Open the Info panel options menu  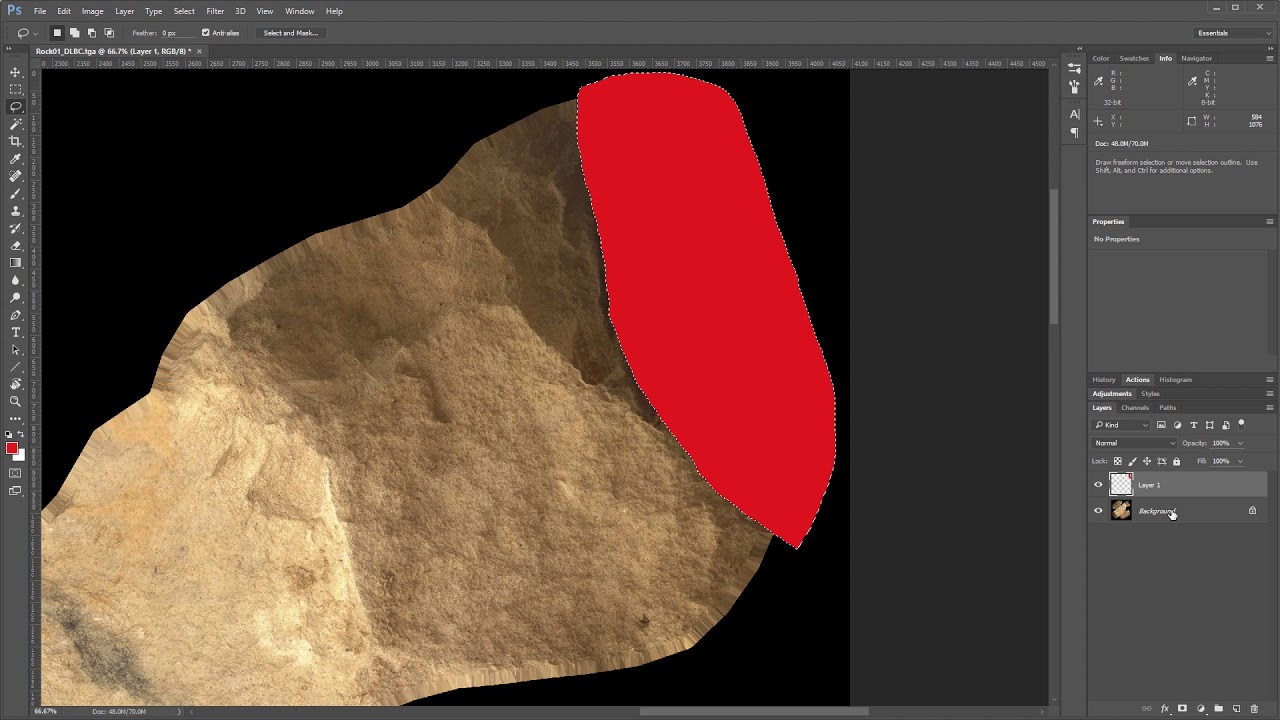point(1270,59)
